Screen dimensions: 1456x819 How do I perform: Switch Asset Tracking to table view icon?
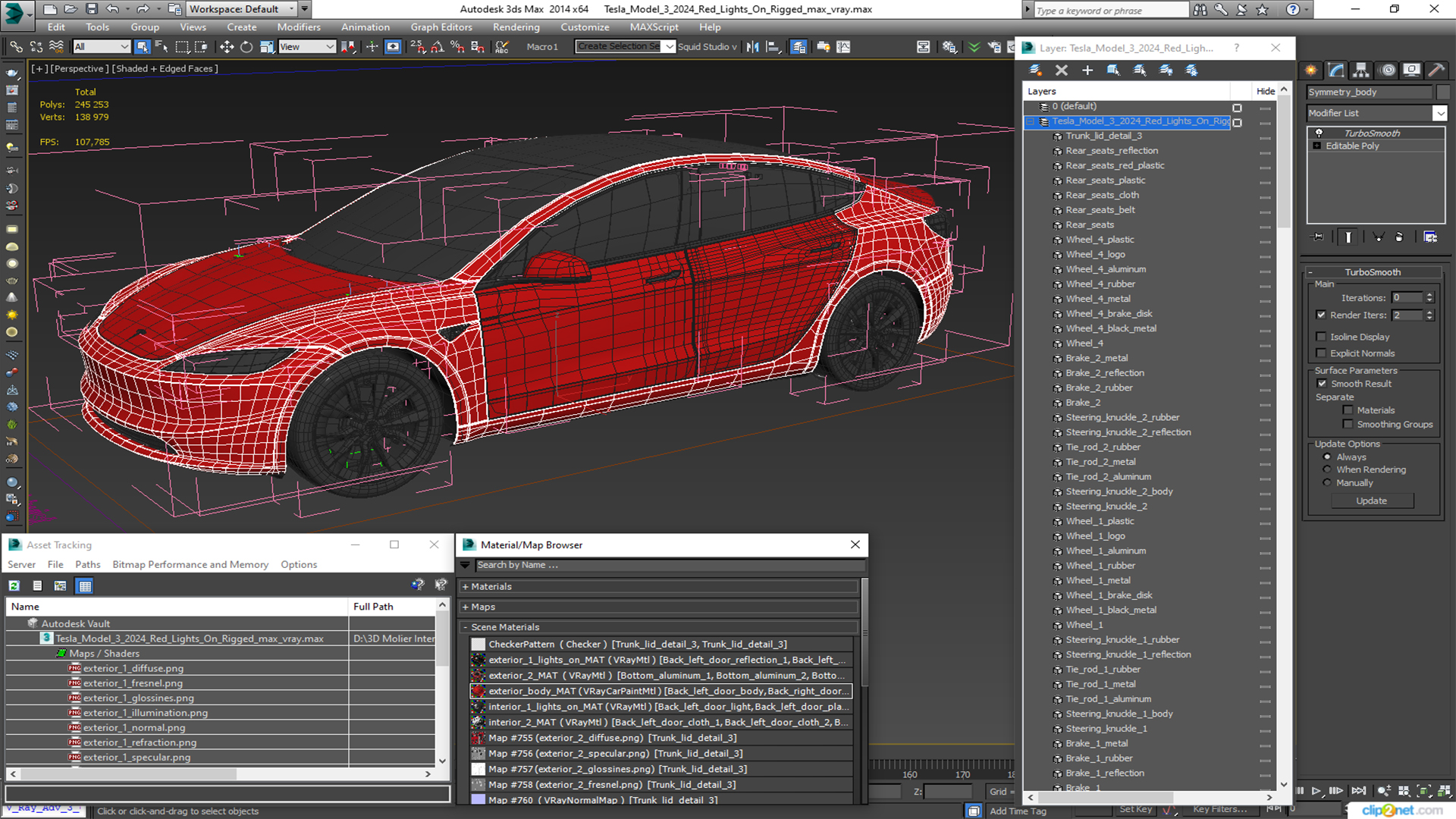(85, 585)
